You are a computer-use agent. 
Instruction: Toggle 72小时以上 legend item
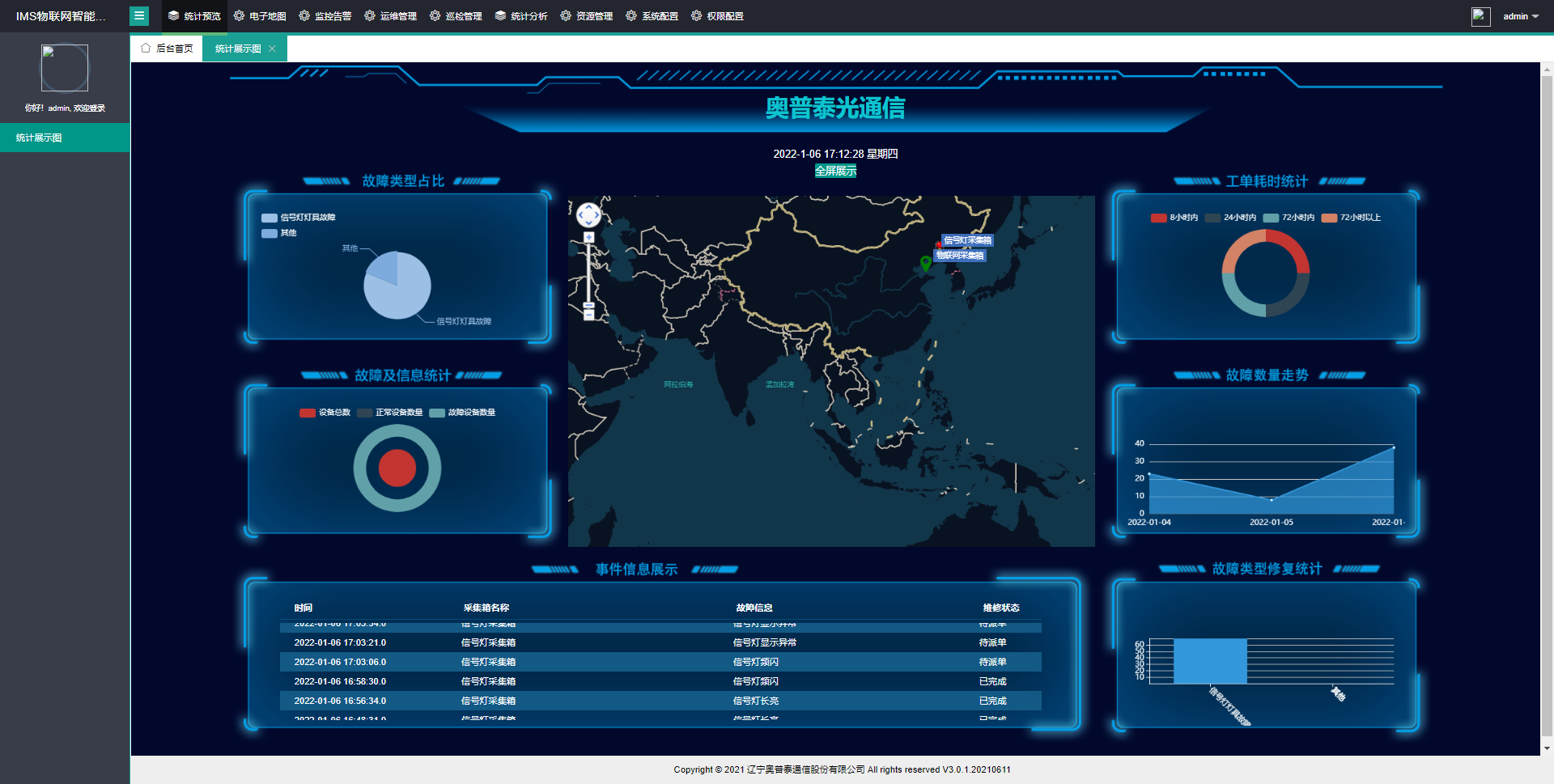point(1351,218)
